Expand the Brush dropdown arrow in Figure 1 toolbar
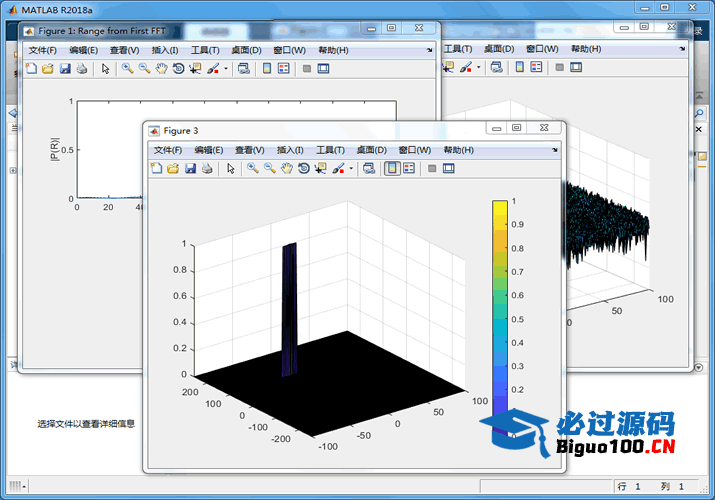This screenshot has height=500, width=715. [226, 69]
